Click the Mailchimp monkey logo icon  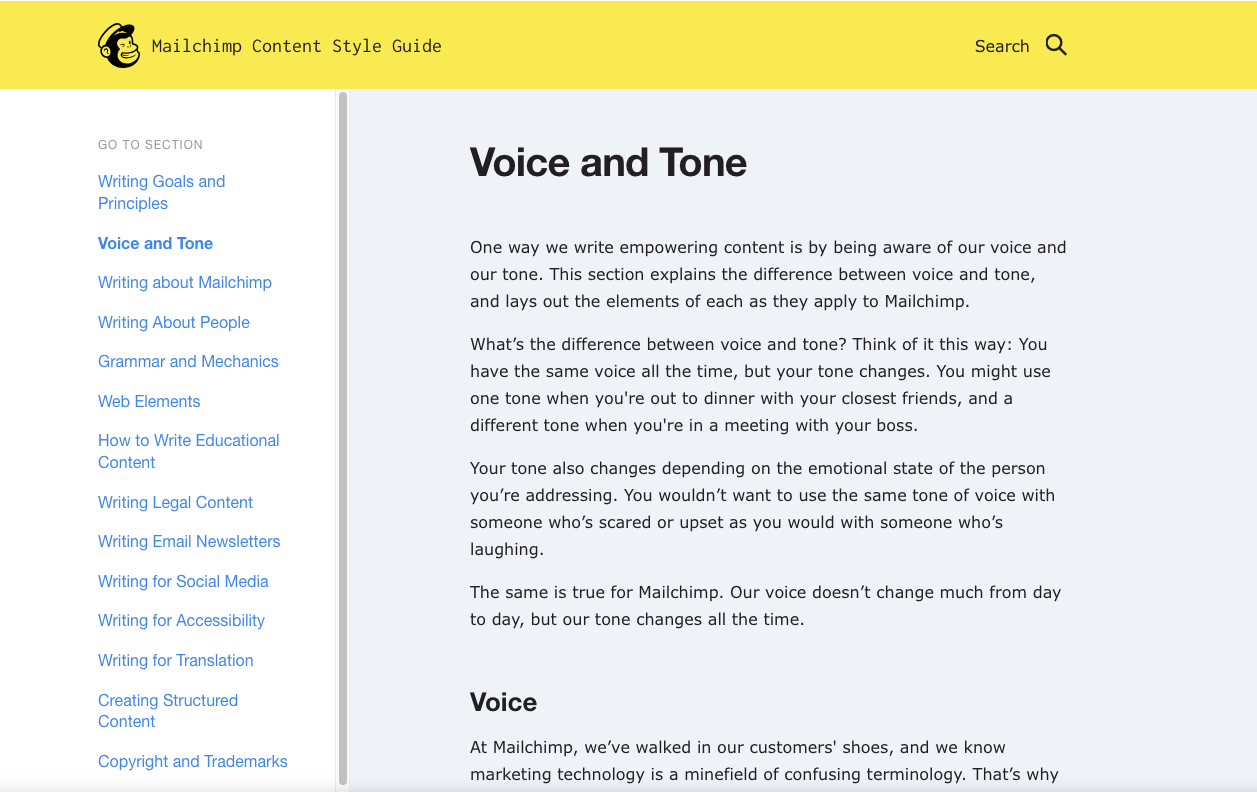click(119, 46)
